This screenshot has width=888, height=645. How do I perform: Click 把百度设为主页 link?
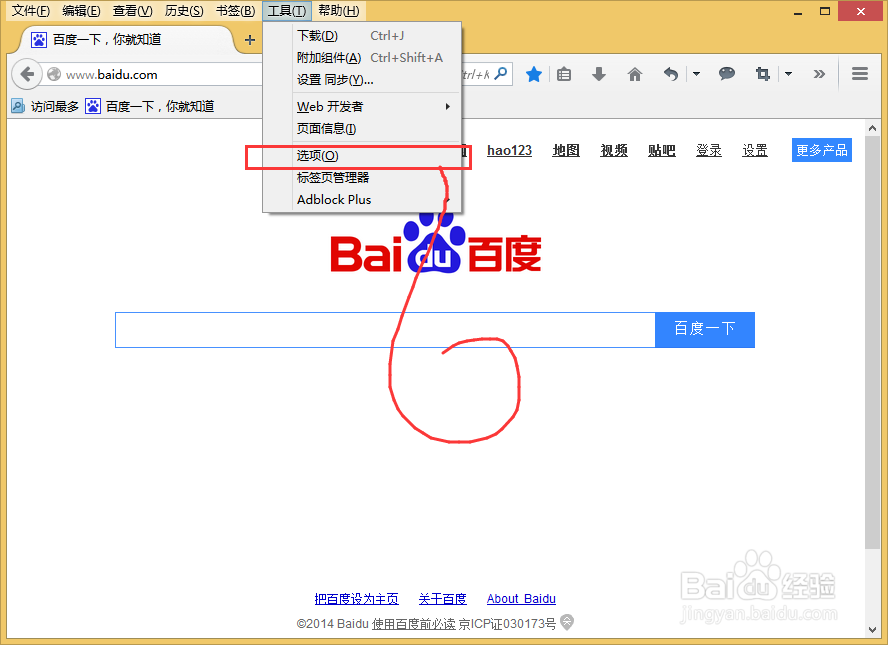click(x=357, y=599)
